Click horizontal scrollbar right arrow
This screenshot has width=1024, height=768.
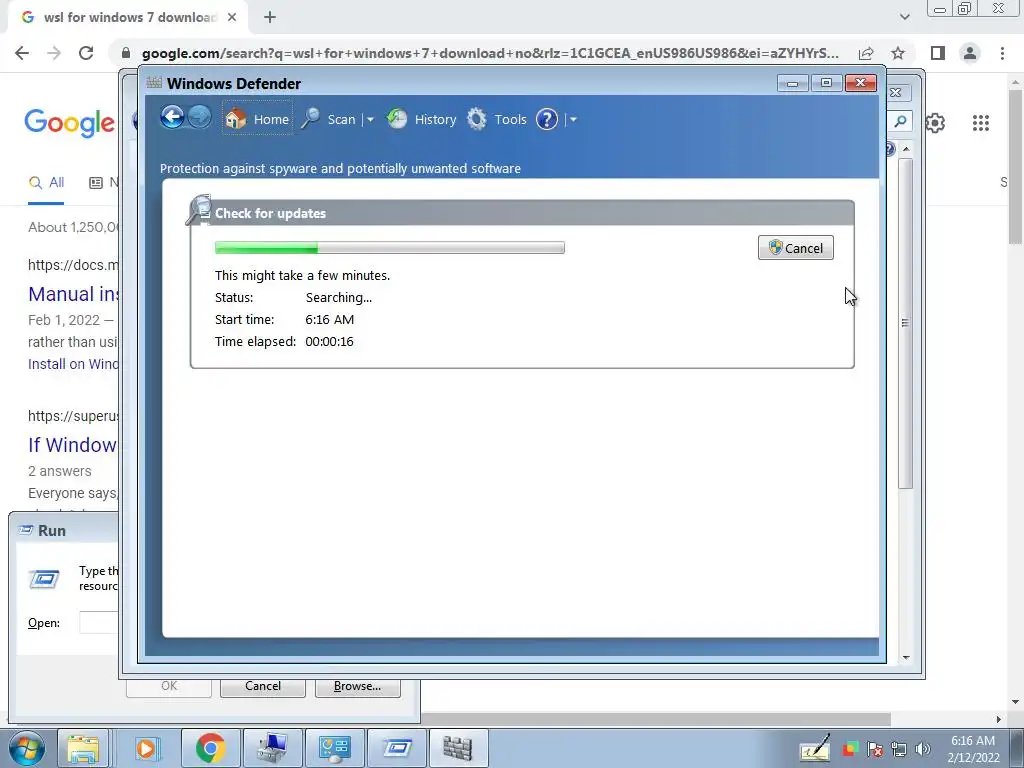pyautogui.click(x=999, y=719)
